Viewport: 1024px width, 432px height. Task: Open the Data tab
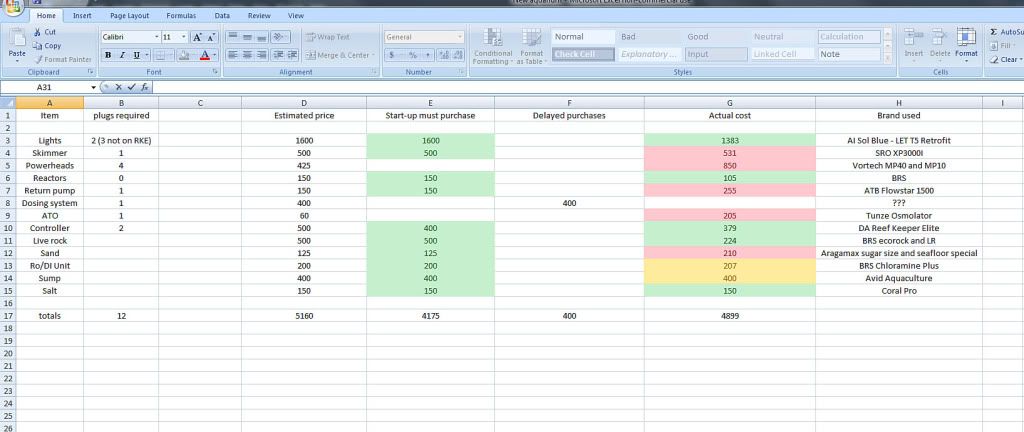[222, 16]
